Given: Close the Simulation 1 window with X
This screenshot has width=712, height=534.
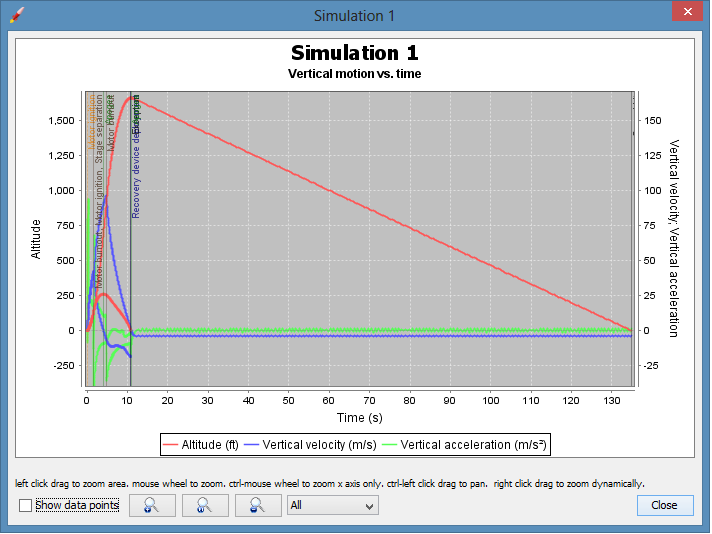Looking at the screenshot, I should click(687, 12).
